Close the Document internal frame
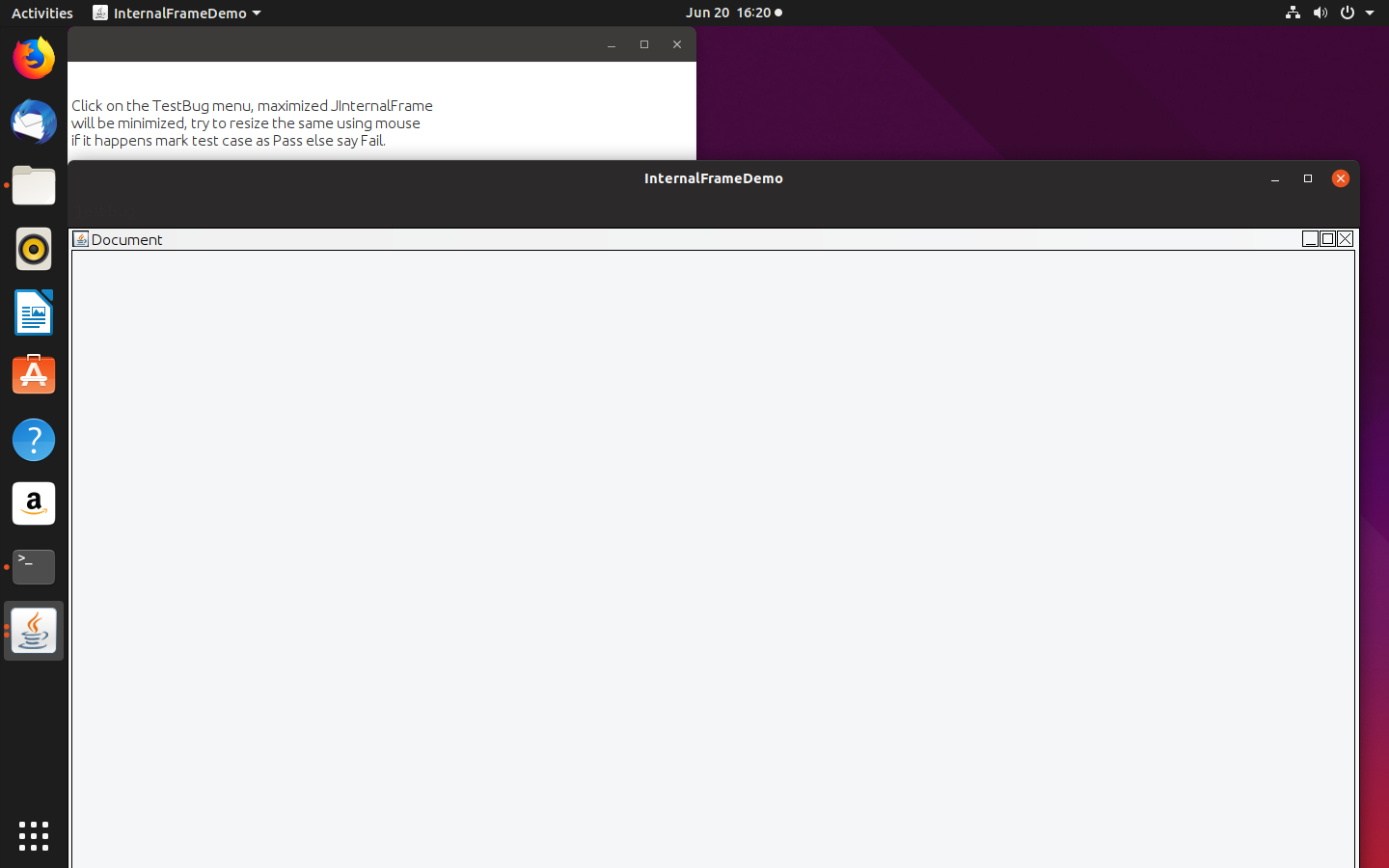This screenshot has width=1389, height=868. (x=1346, y=239)
